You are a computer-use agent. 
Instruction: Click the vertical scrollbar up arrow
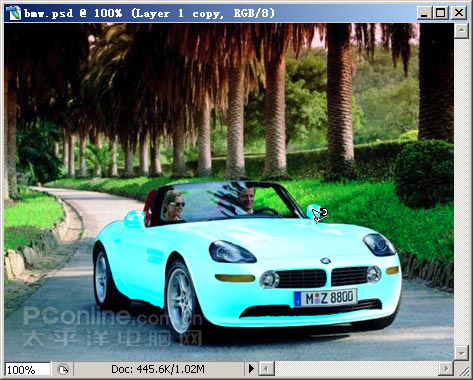click(x=462, y=31)
